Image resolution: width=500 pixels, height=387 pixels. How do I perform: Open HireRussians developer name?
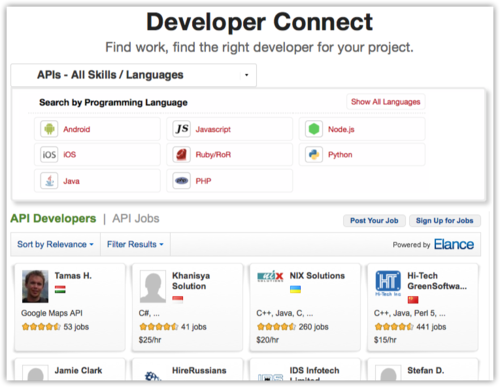(x=199, y=370)
